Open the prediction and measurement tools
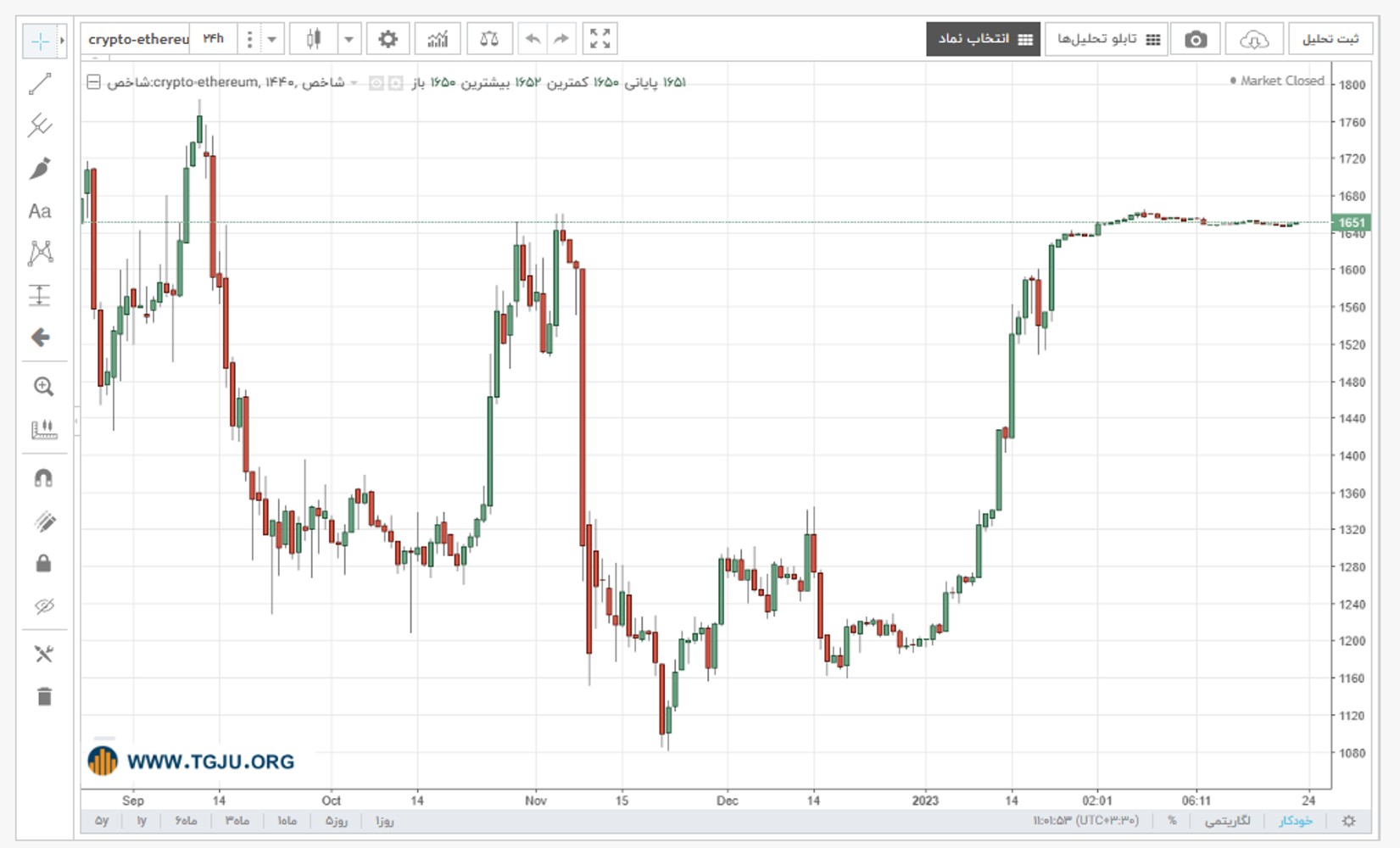The image size is (1400, 848). click(40, 295)
